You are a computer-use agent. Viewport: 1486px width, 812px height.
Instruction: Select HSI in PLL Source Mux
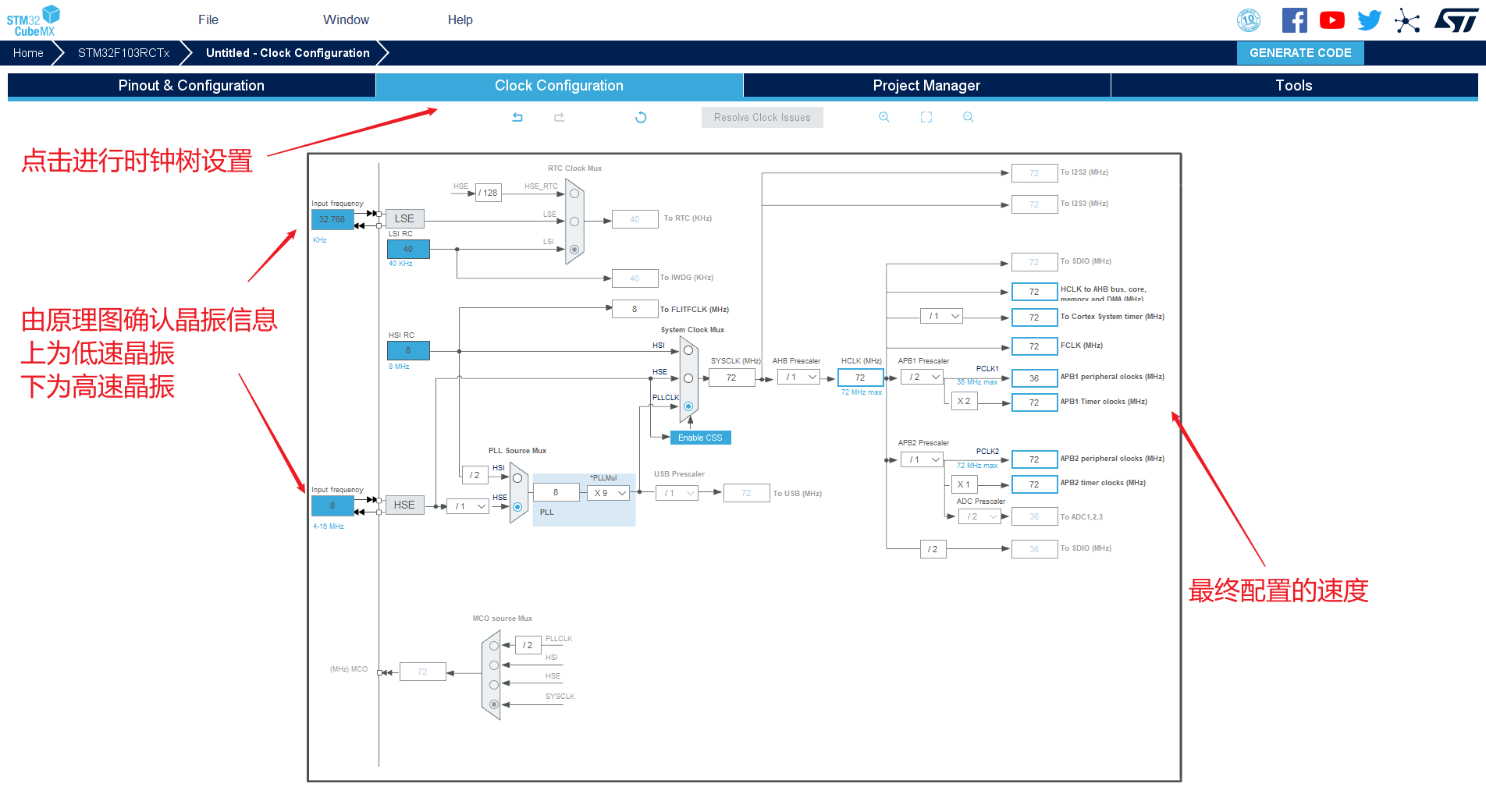[x=517, y=478]
